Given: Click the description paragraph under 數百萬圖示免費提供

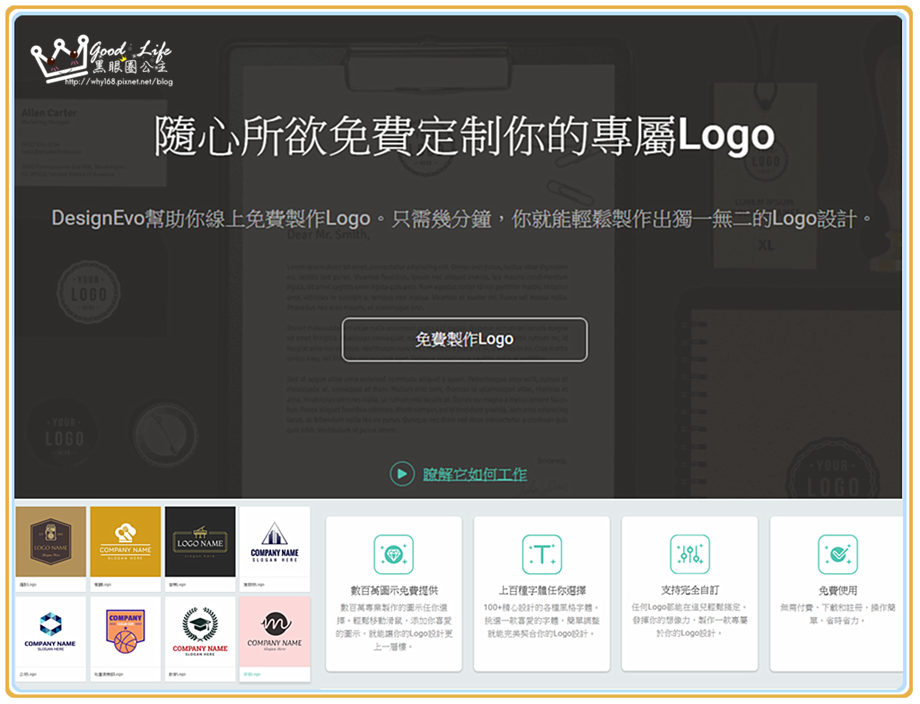Looking at the screenshot, I should [394, 627].
